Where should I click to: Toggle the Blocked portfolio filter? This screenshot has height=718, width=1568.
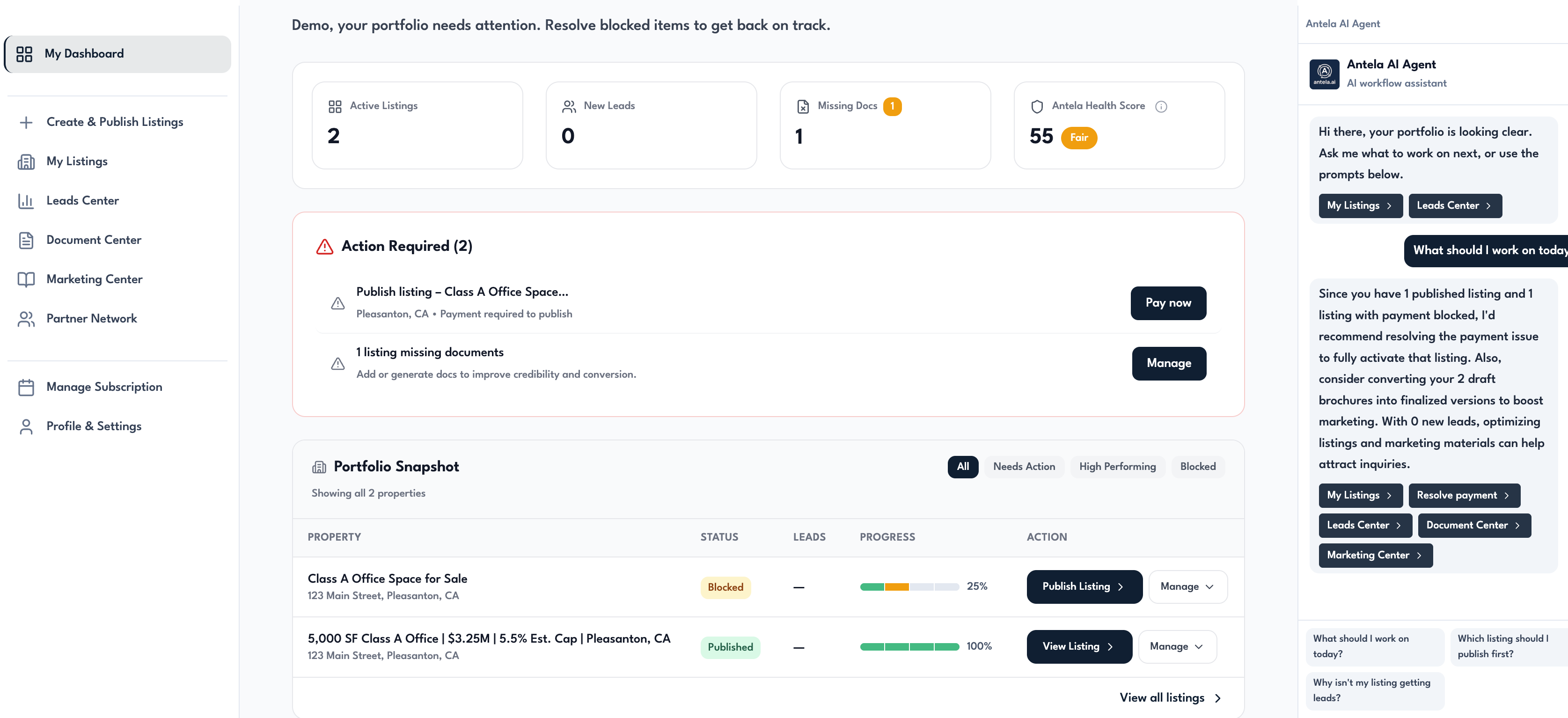tap(1198, 466)
